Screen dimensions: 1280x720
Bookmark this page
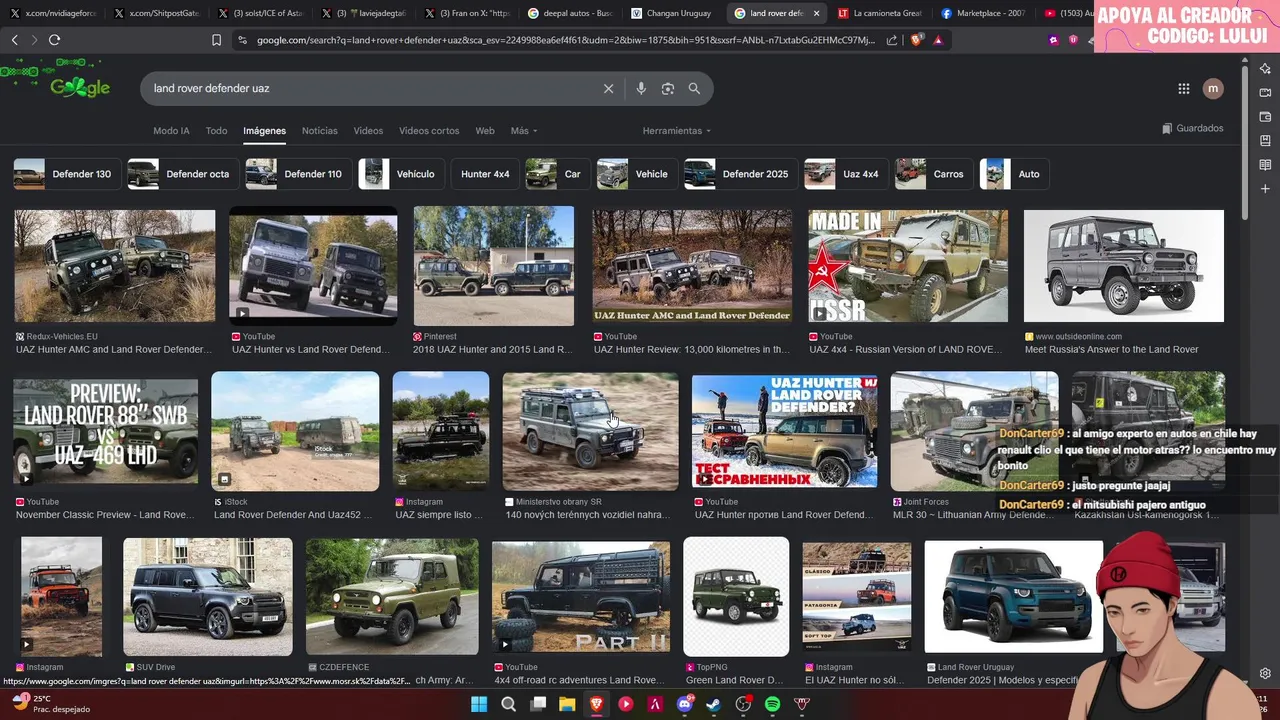(x=216, y=40)
